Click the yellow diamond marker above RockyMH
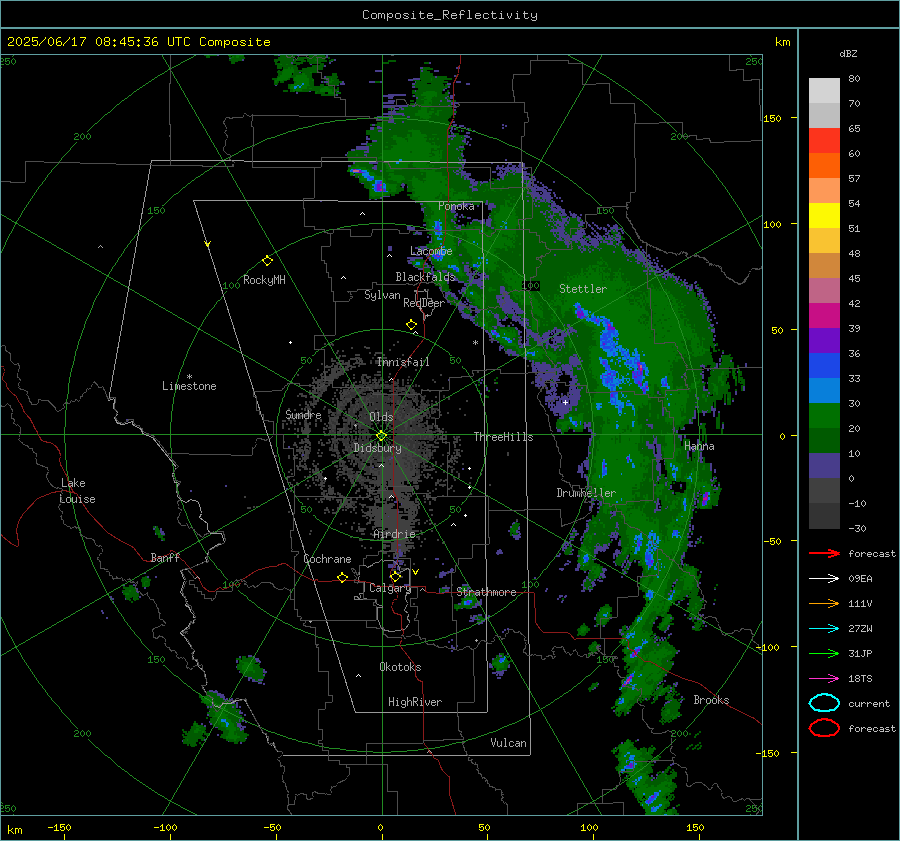 267,261
